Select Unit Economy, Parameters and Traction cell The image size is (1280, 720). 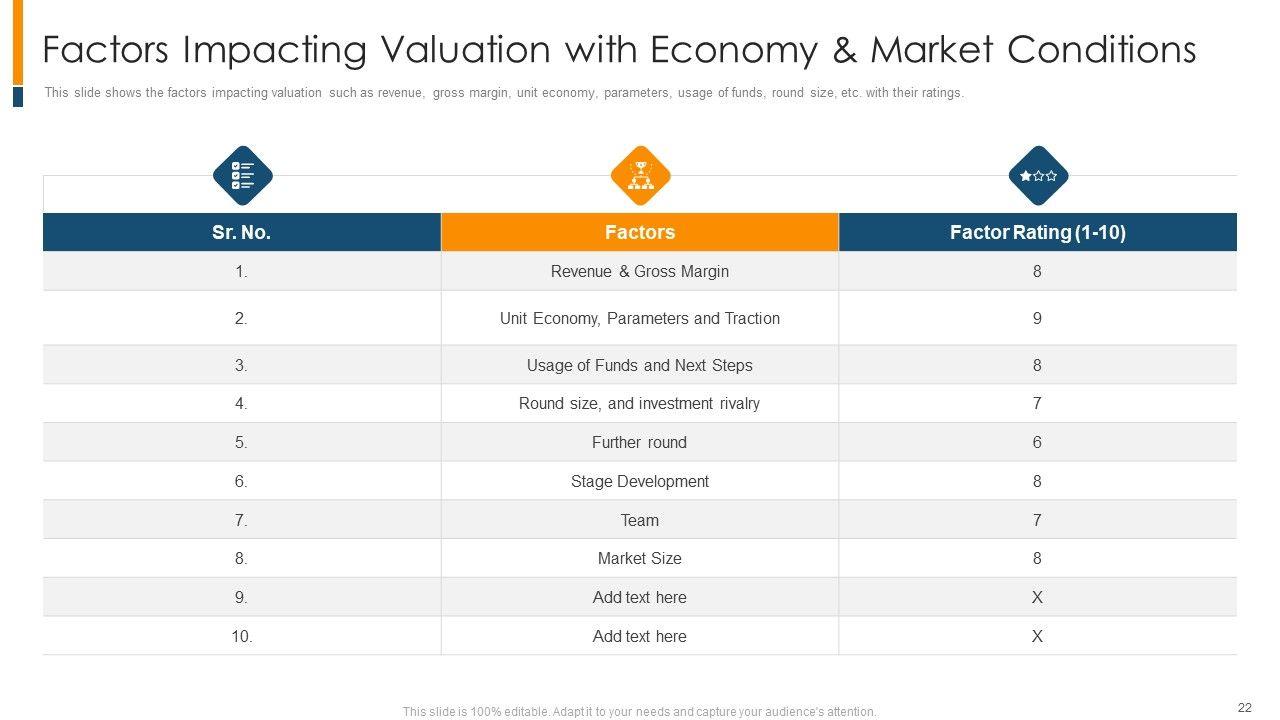click(x=640, y=318)
